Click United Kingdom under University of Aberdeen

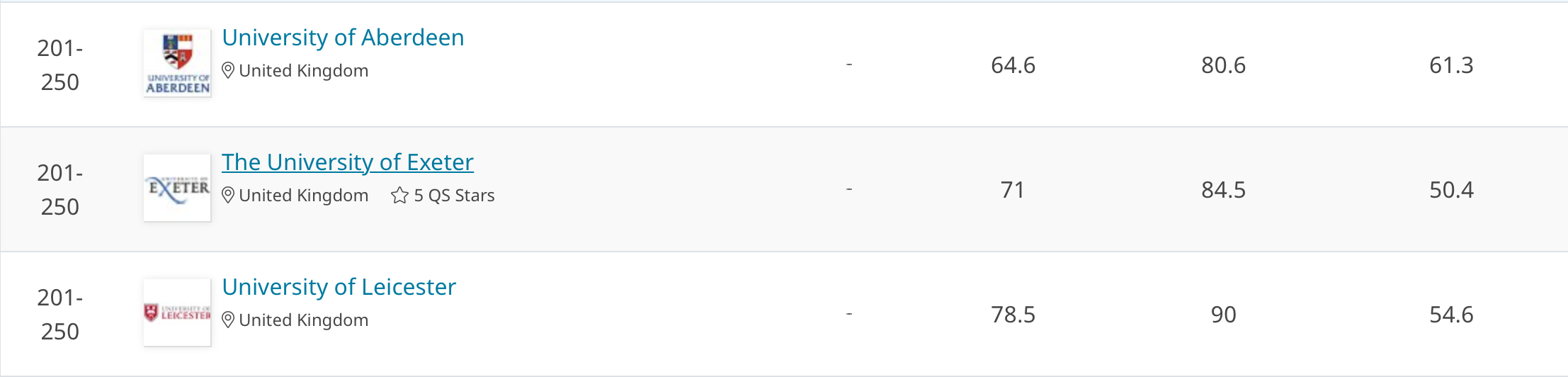point(303,71)
